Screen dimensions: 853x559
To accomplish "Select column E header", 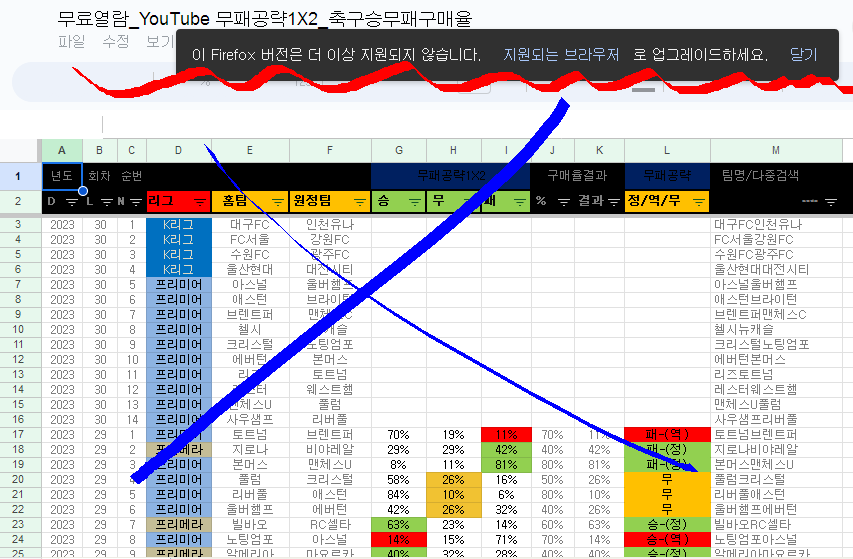I will click(250, 151).
